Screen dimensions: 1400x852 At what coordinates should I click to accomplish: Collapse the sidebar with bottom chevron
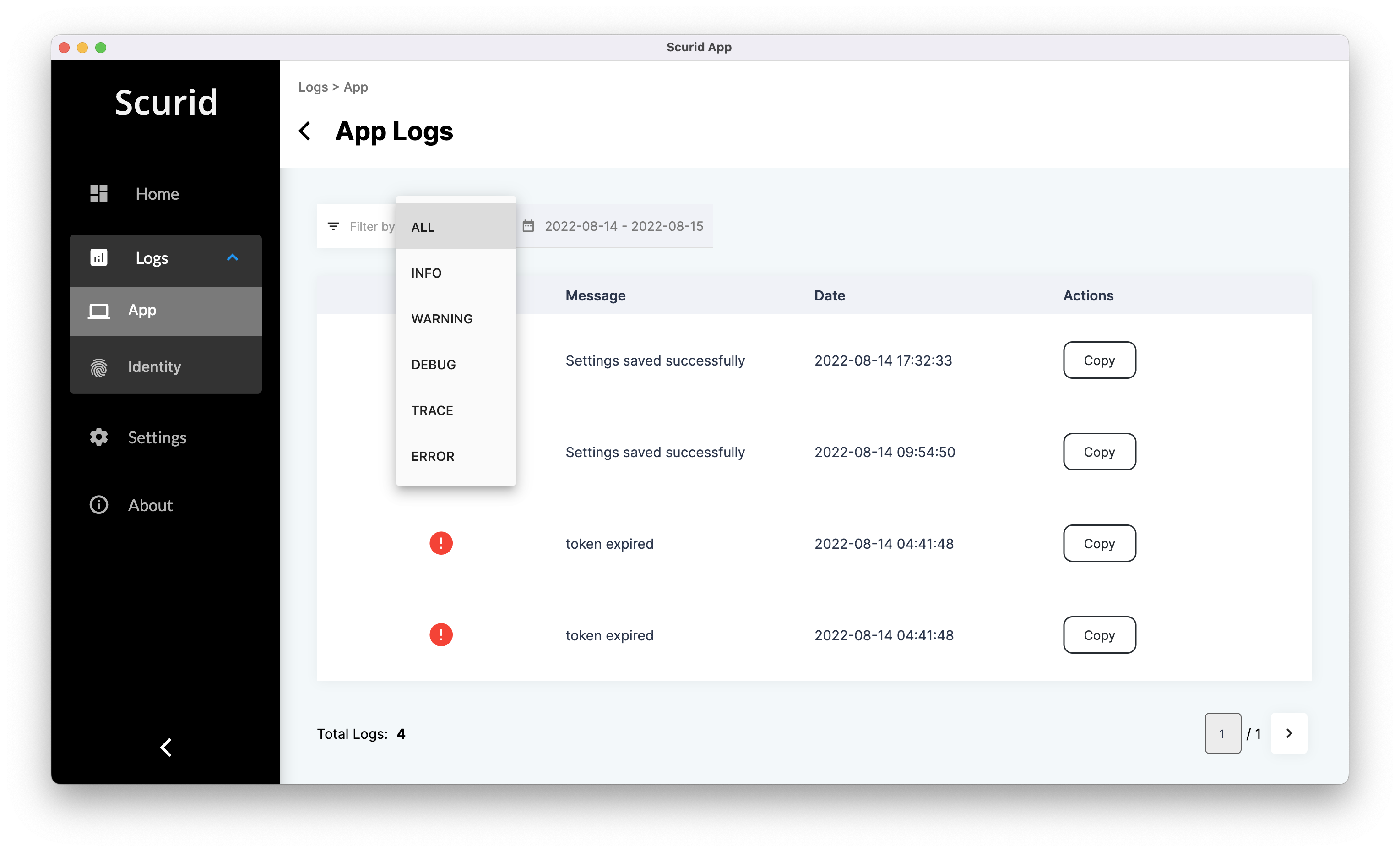166,748
